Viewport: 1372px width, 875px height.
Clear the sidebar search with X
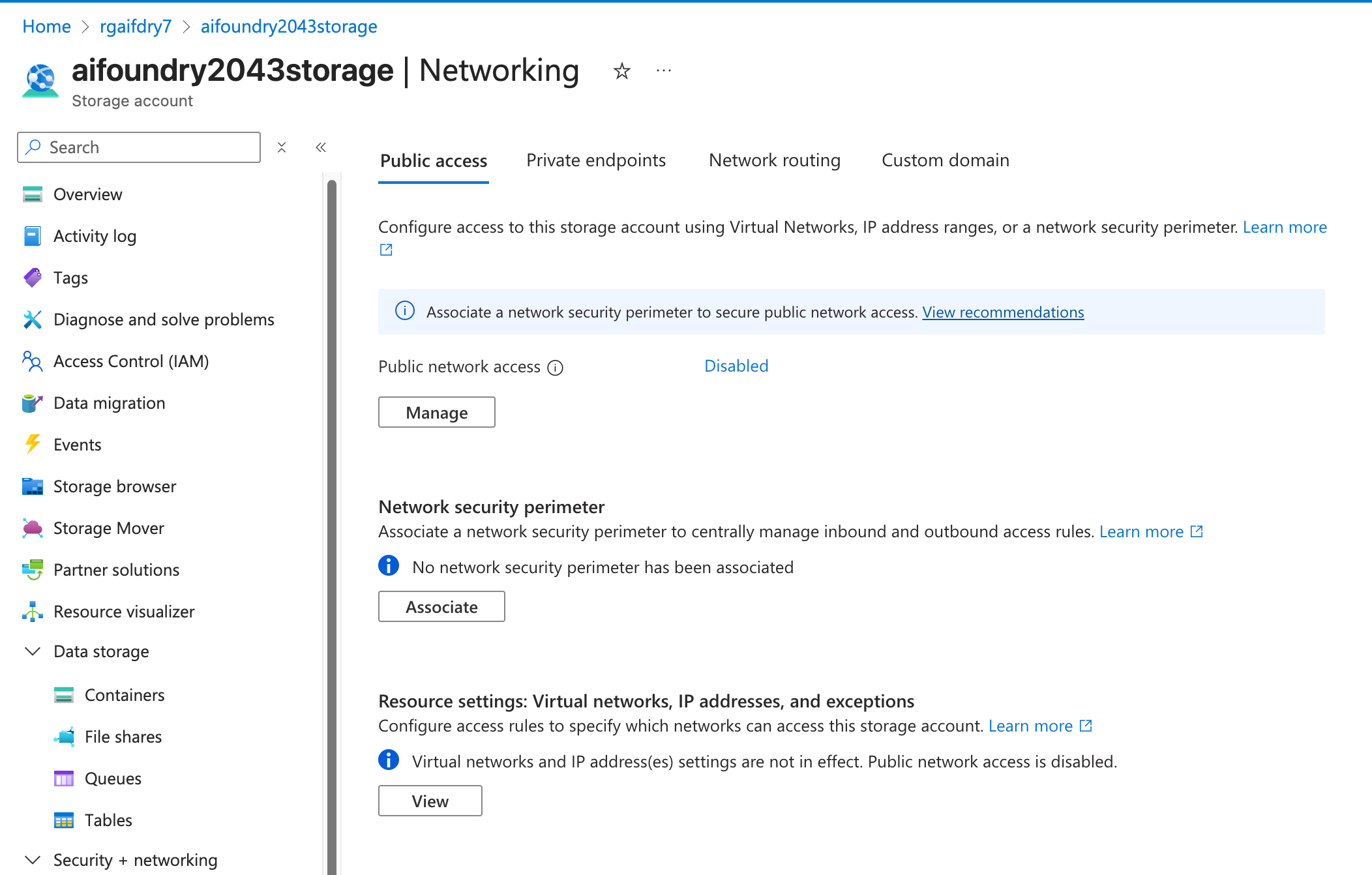point(282,147)
